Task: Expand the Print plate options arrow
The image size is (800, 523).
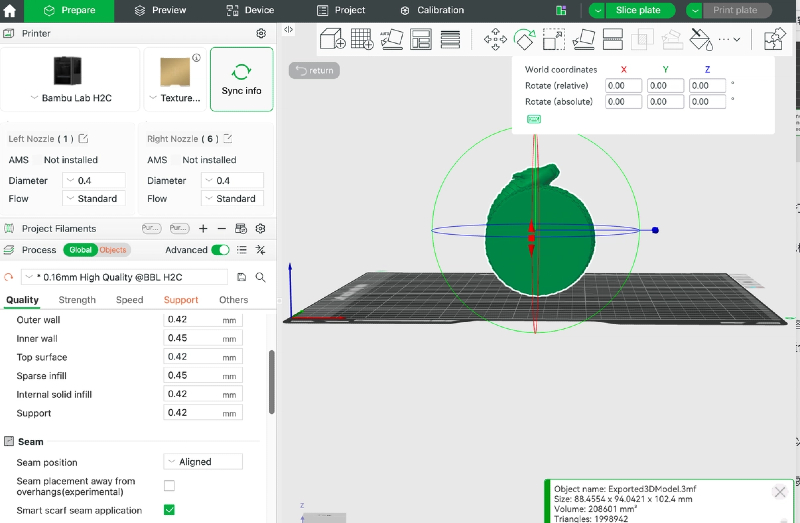Action: (694, 10)
